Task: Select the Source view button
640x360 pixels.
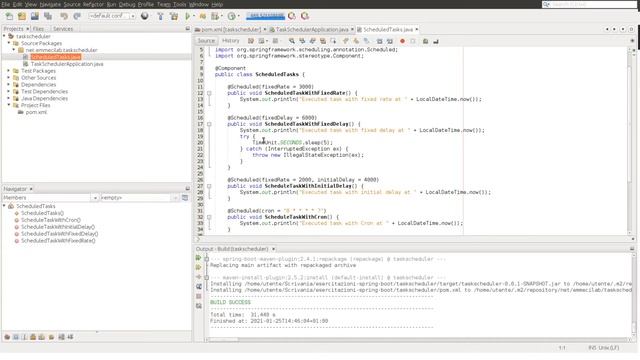Action: [x=206, y=41]
